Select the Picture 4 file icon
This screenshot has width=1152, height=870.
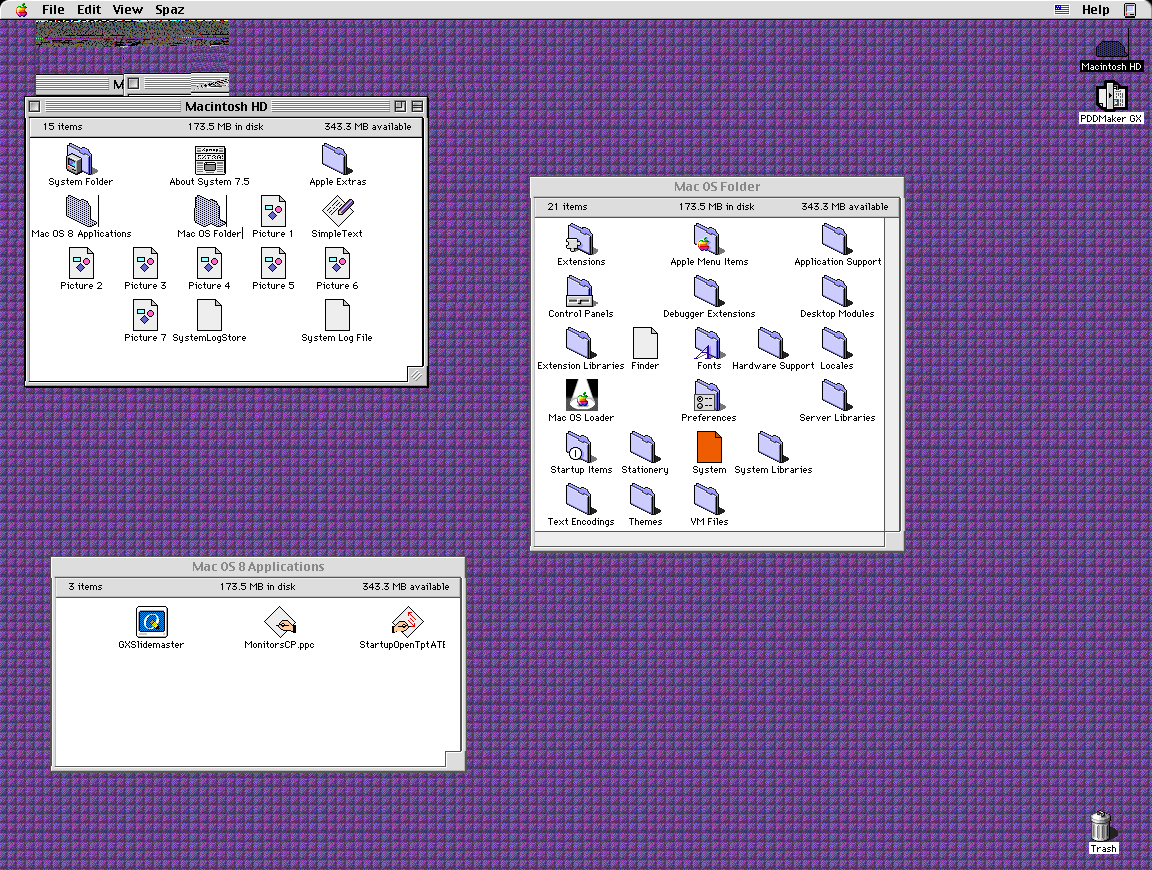[x=209, y=264]
